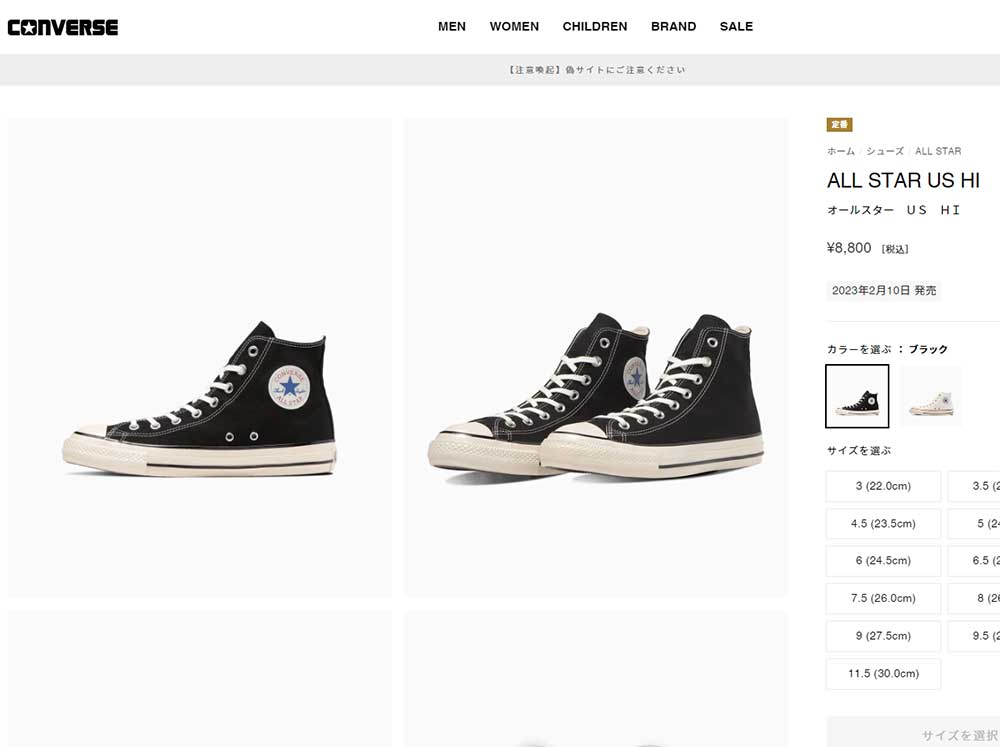Select the black color swatch
1000x747 pixels.
(x=857, y=396)
